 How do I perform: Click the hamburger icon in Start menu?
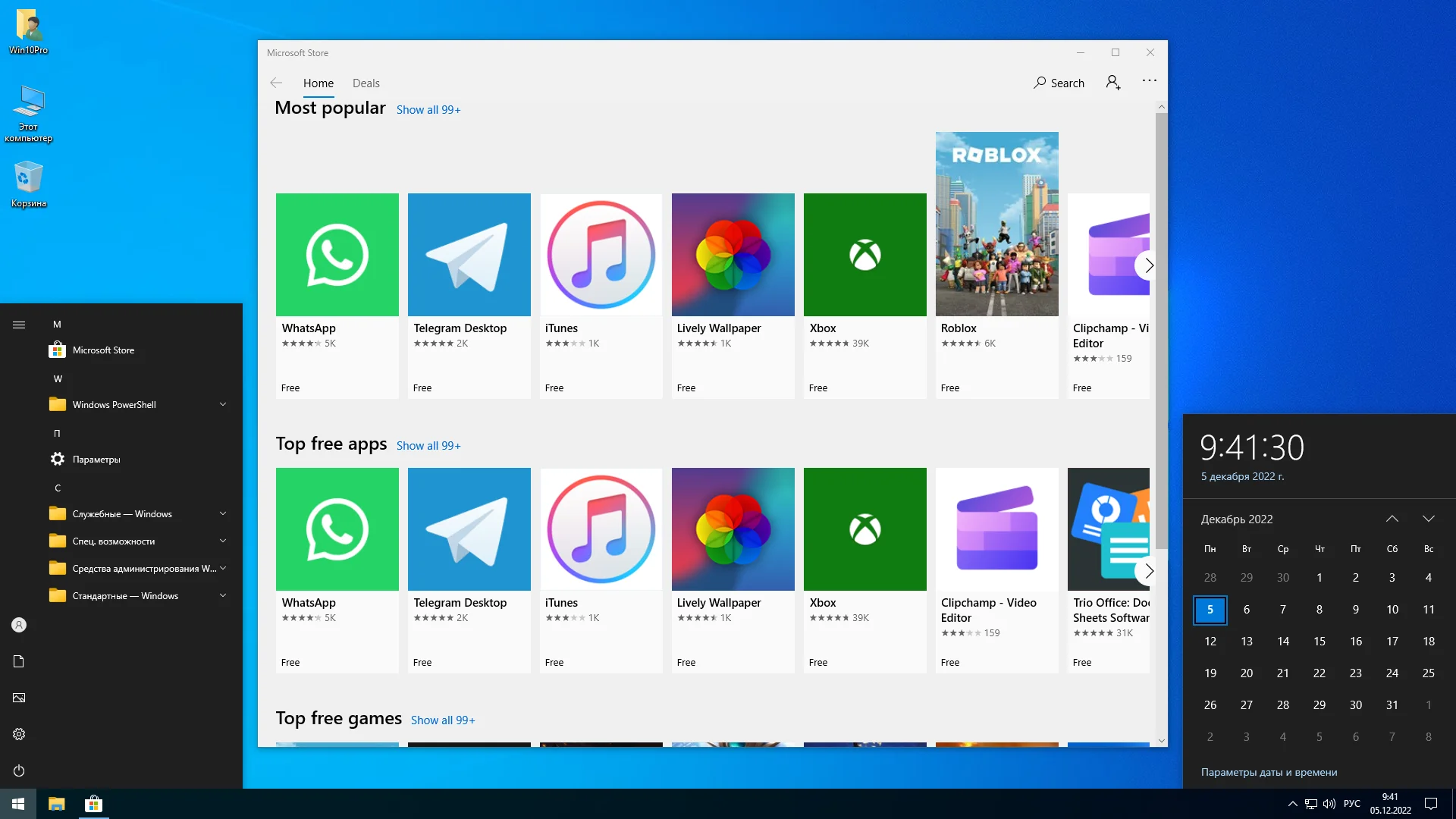19,325
